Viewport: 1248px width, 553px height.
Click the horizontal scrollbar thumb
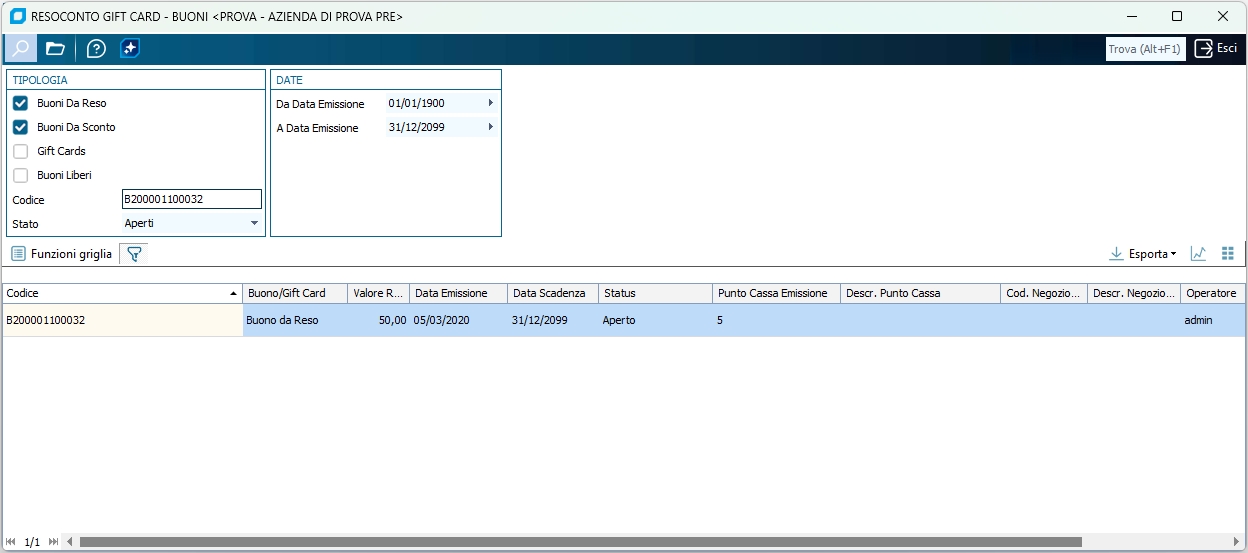tap(580, 542)
